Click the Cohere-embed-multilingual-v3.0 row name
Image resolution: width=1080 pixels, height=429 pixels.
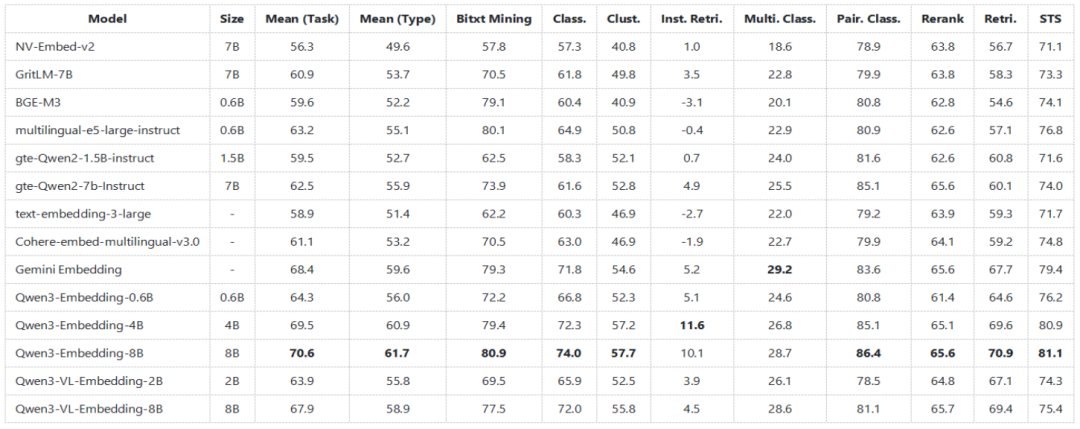point(107,242)
